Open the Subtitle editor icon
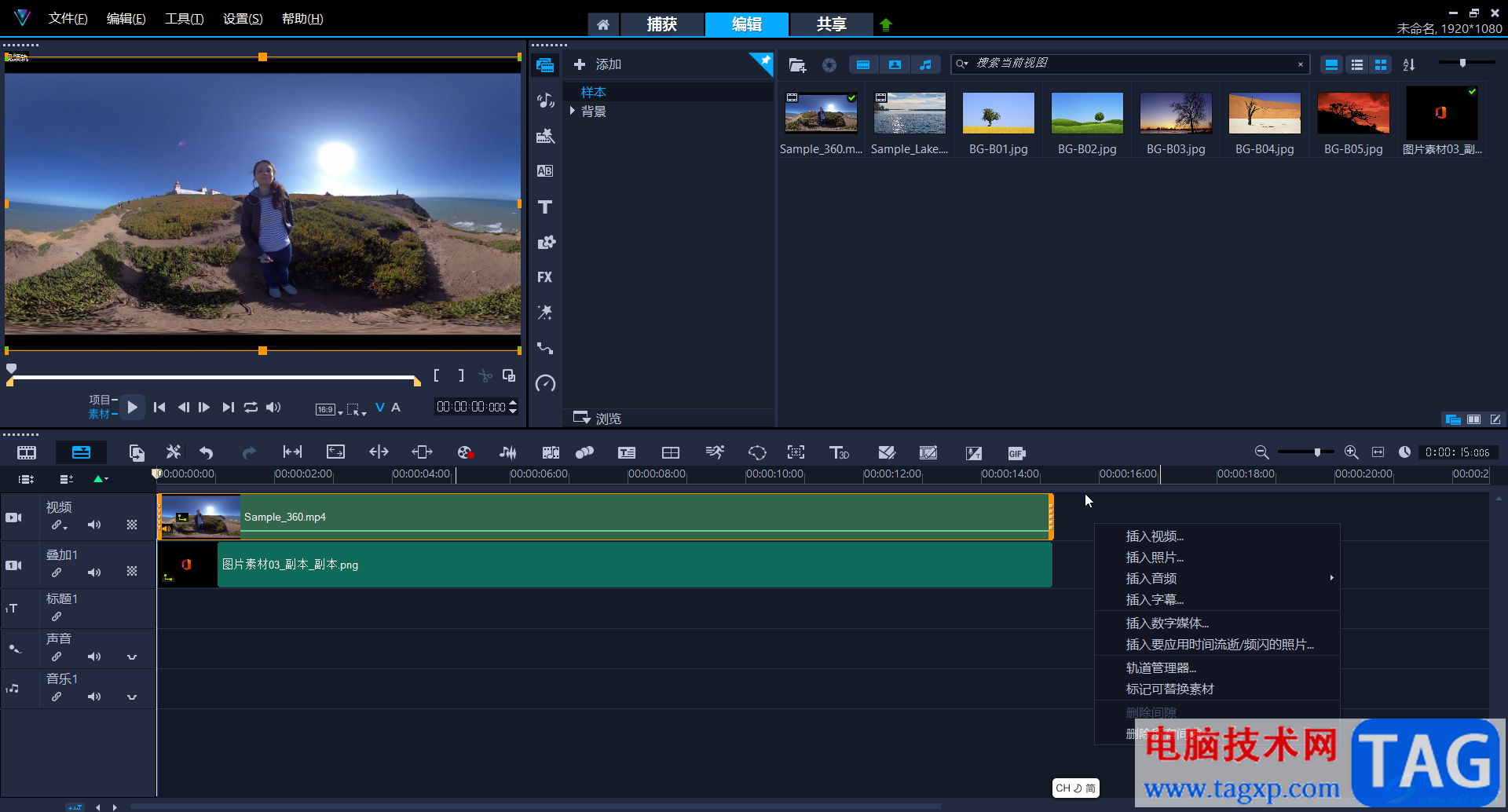Image resolution: width=1508 pixels, height=812 pixels. point(627,452)
